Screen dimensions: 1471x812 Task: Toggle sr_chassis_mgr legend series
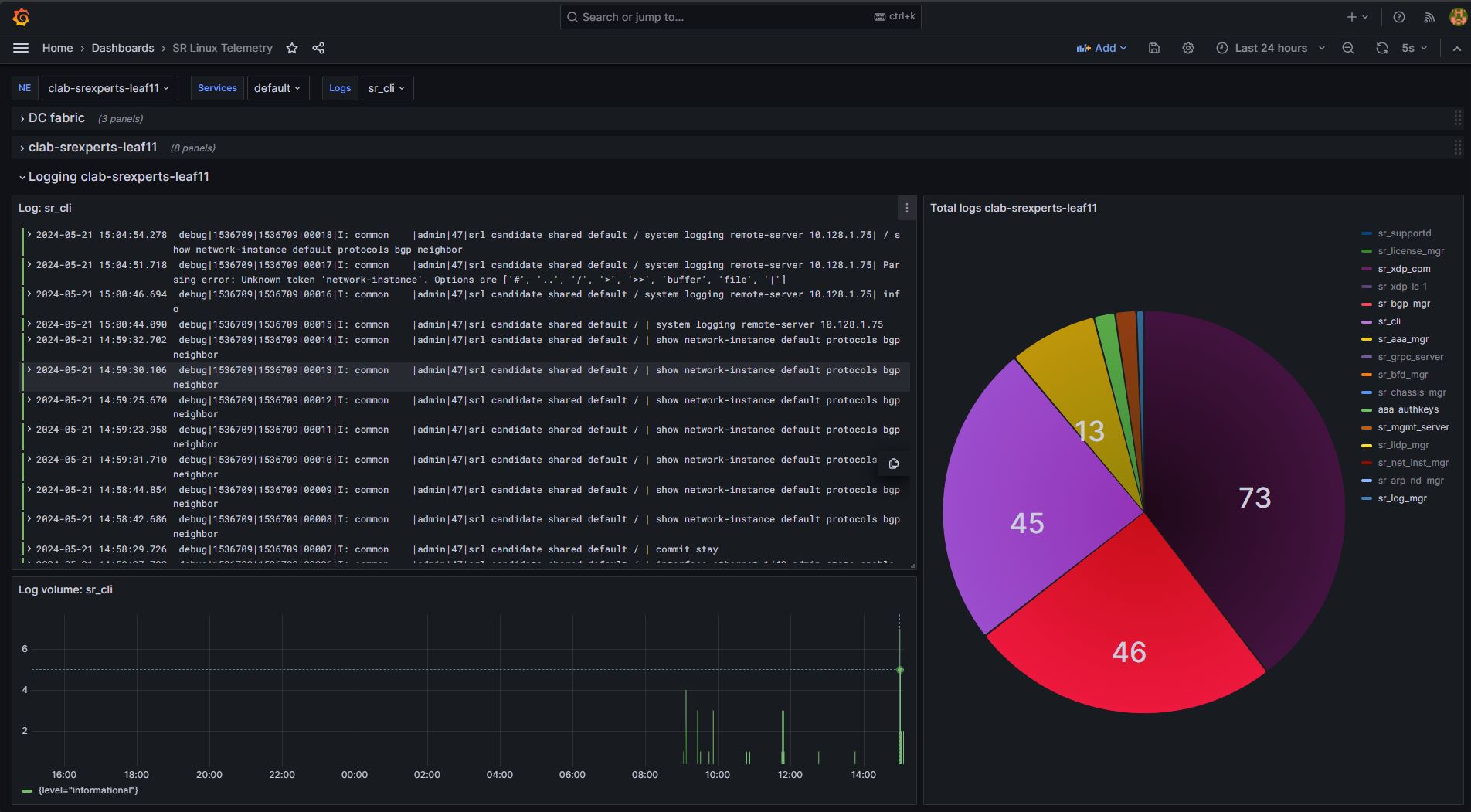[1412, 392]
